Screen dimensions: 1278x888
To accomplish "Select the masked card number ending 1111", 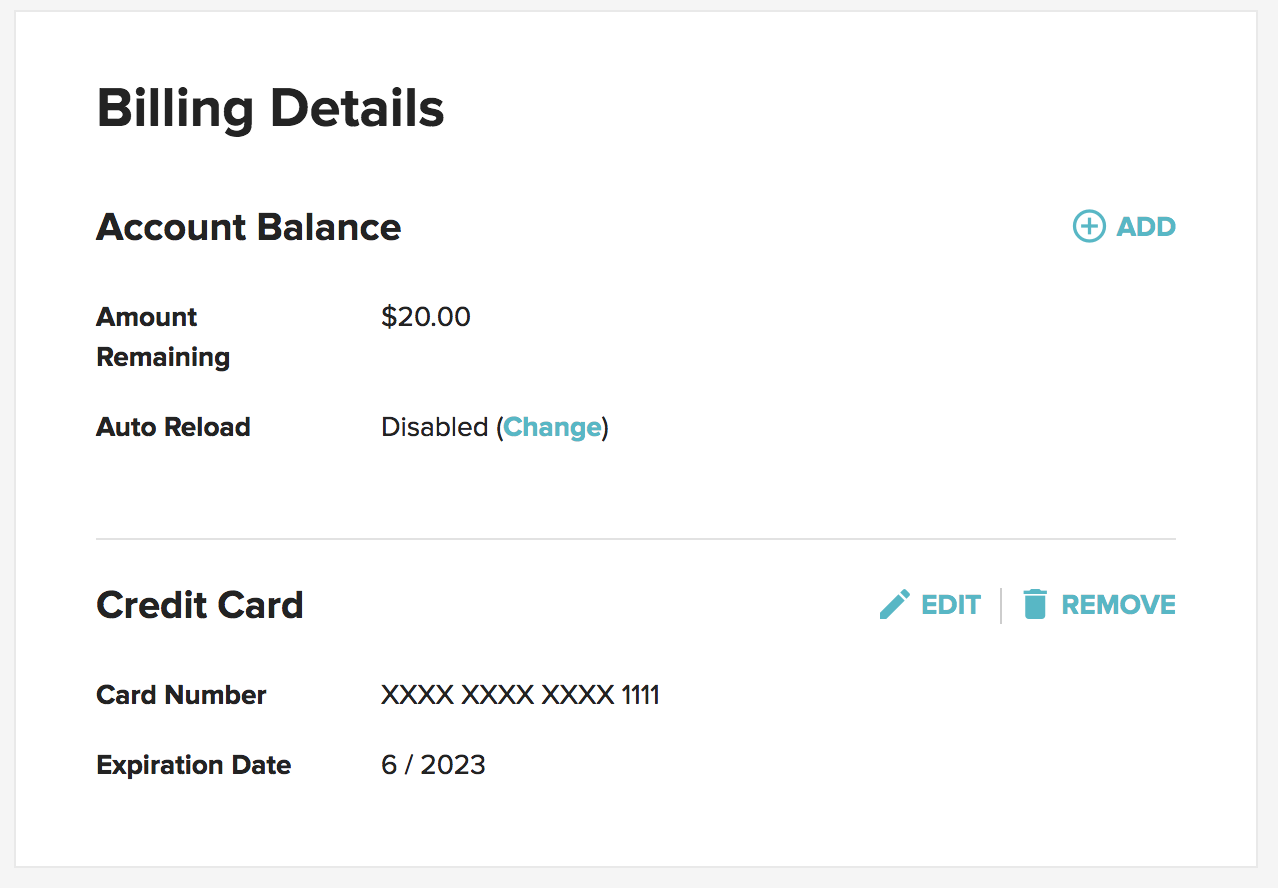I will coord(520,696).
